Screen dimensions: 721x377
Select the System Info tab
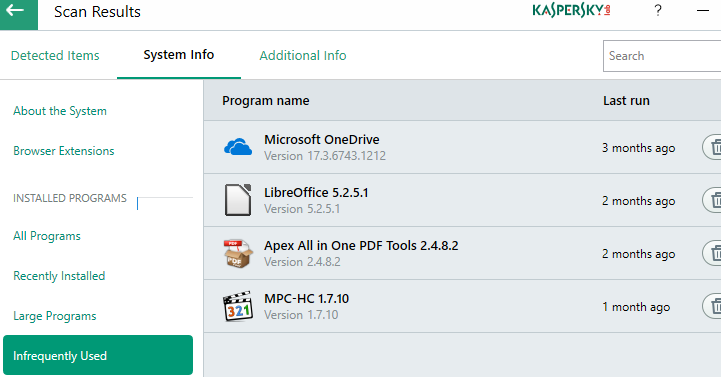[178, 55]
